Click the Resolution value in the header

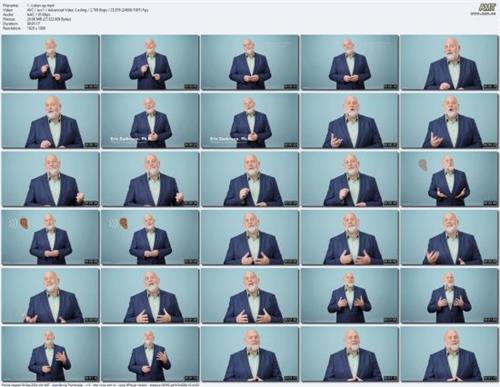36,28
